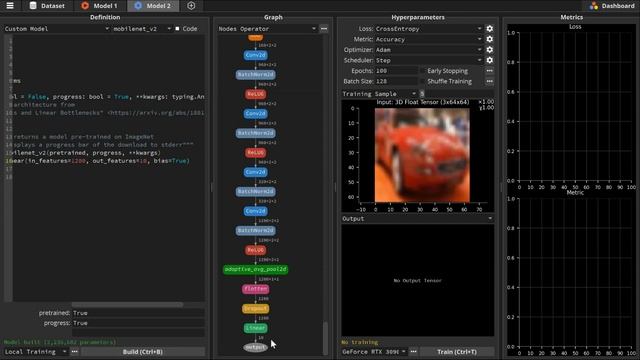Click the red car input image preview

pos(422,155)
